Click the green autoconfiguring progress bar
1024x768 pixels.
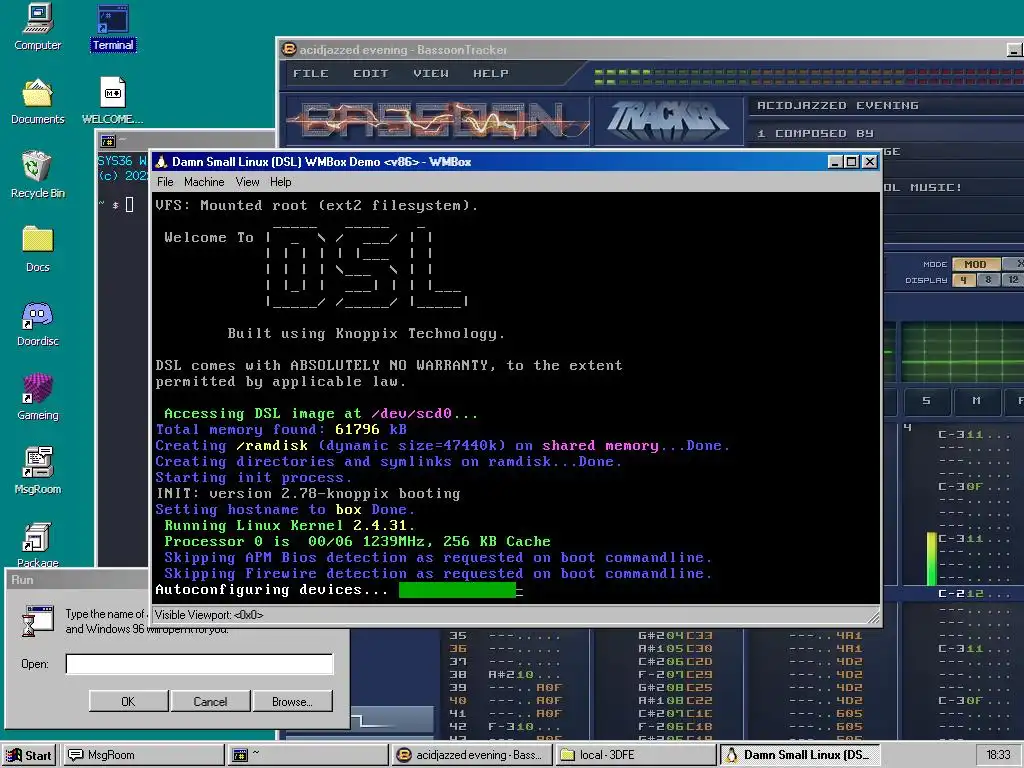coord(457,590)
